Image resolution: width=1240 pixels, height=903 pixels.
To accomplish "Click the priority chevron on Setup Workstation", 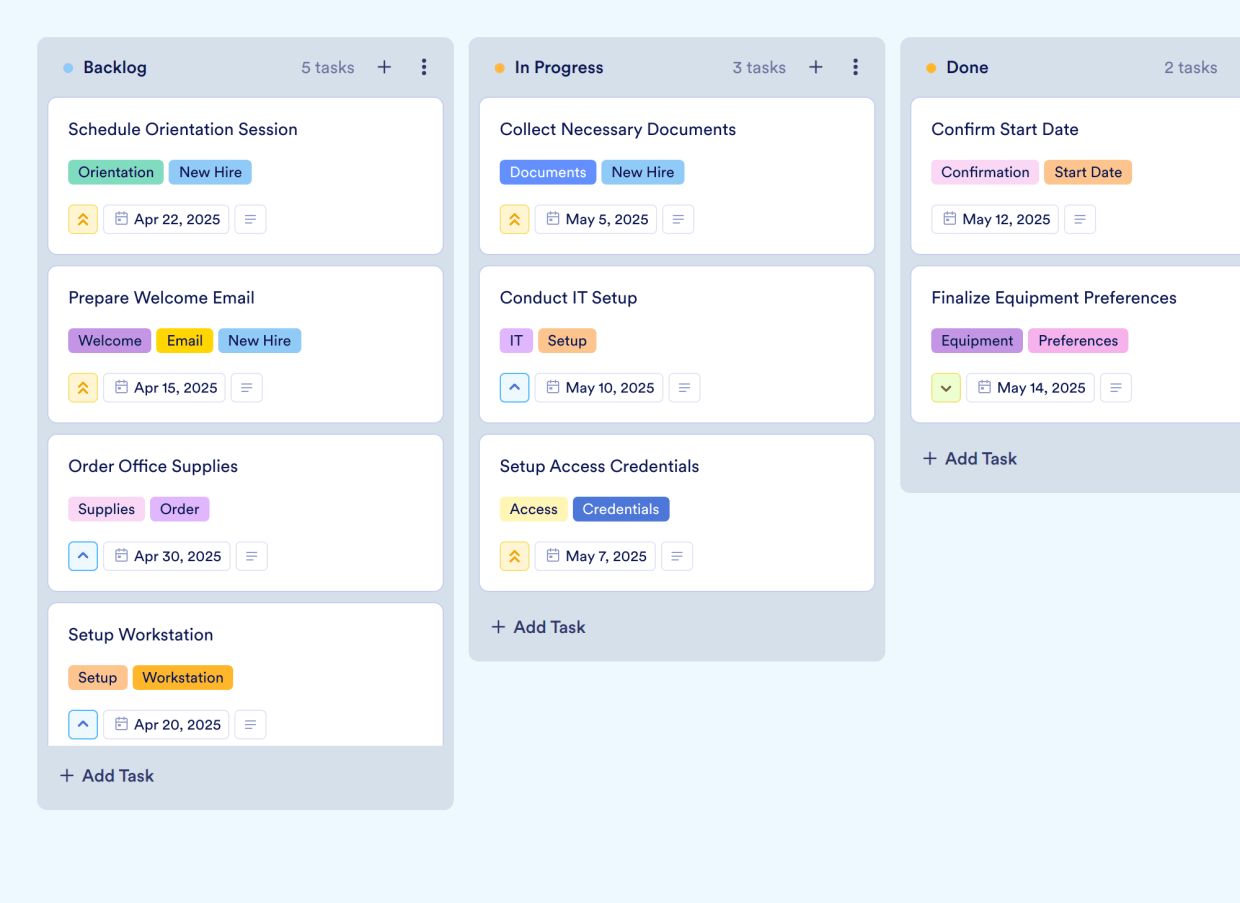I will click(83, 724).
